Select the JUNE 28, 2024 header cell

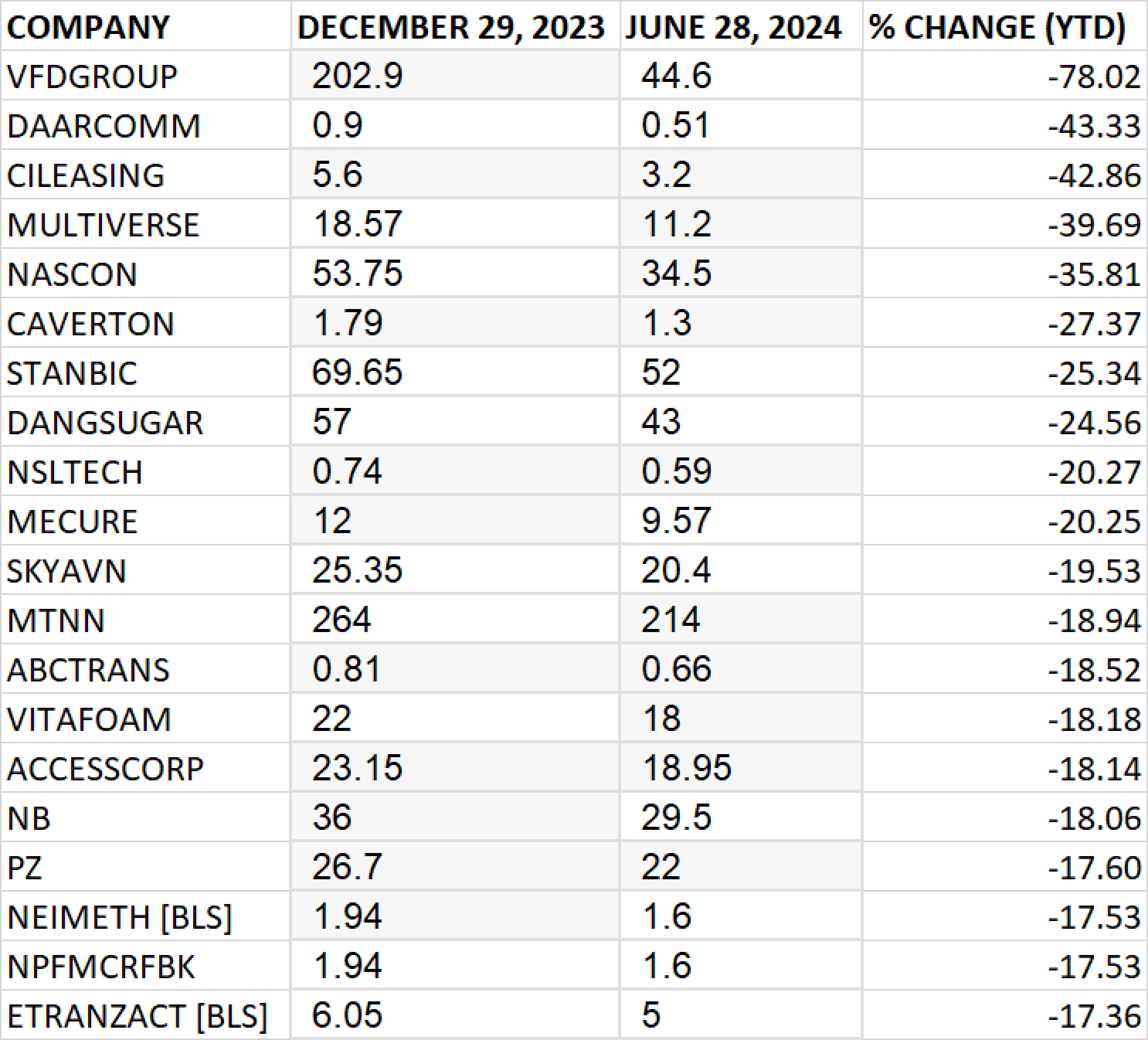click(741, 26)
